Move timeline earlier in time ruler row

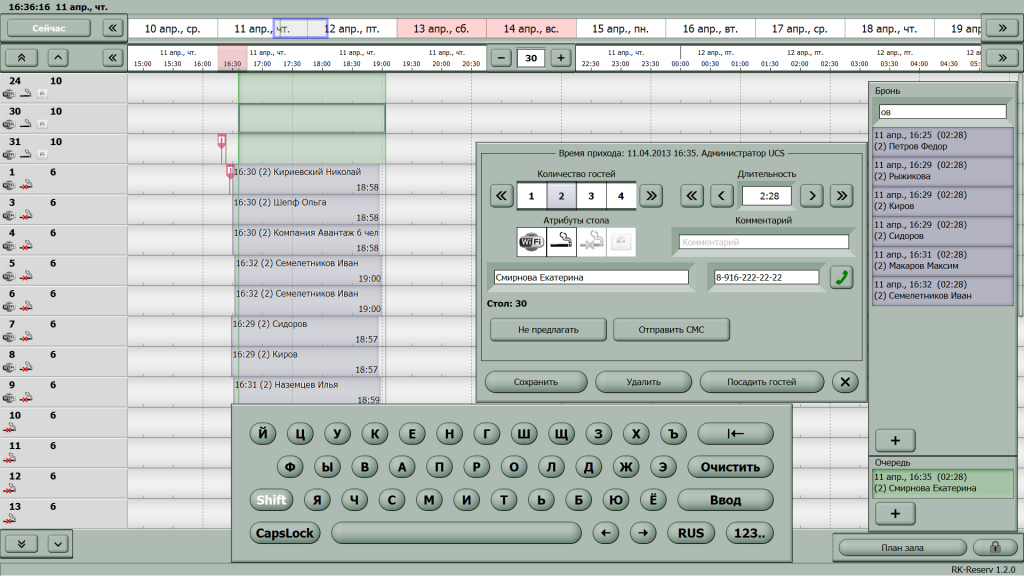tap(112, 58)
